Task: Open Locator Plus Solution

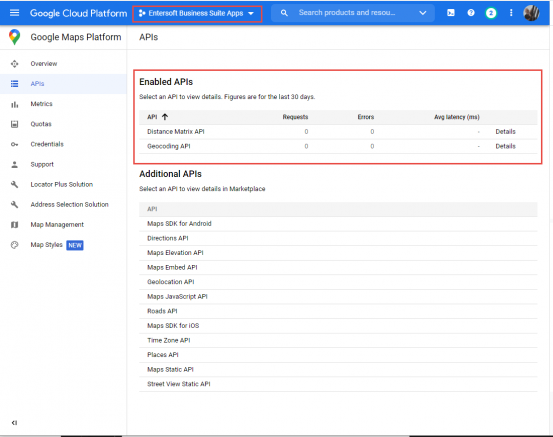Action: pyautogui.click(x=63, y=184)
